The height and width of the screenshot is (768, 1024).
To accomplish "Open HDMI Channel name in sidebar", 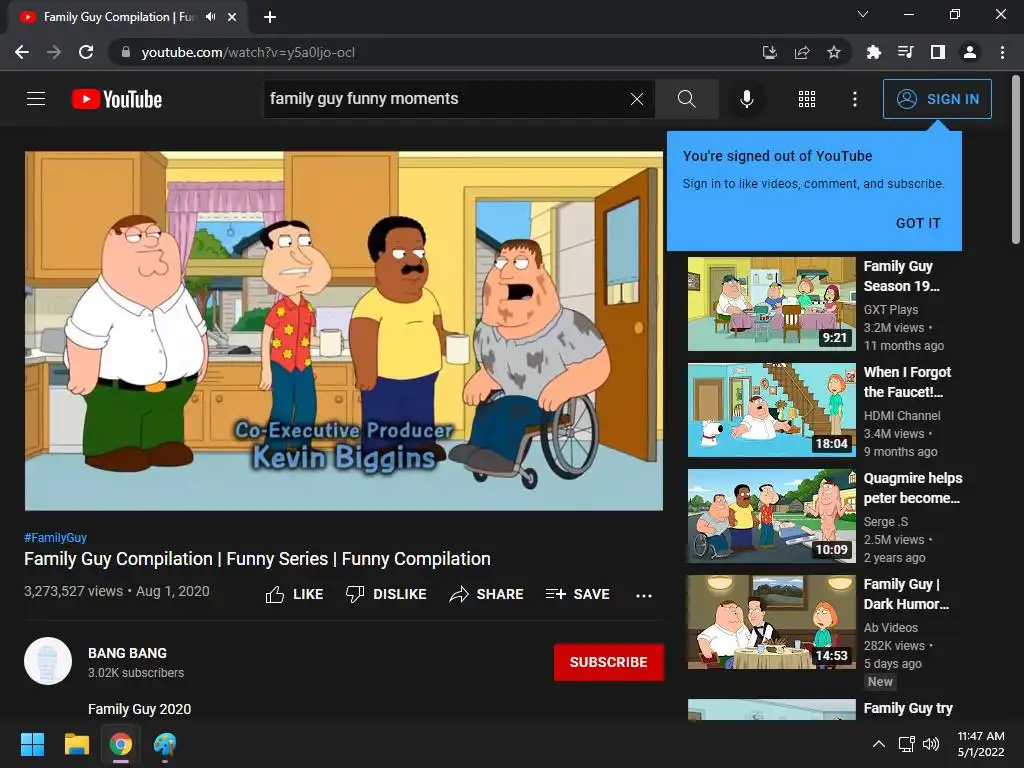I will click(x=902, y=415).
